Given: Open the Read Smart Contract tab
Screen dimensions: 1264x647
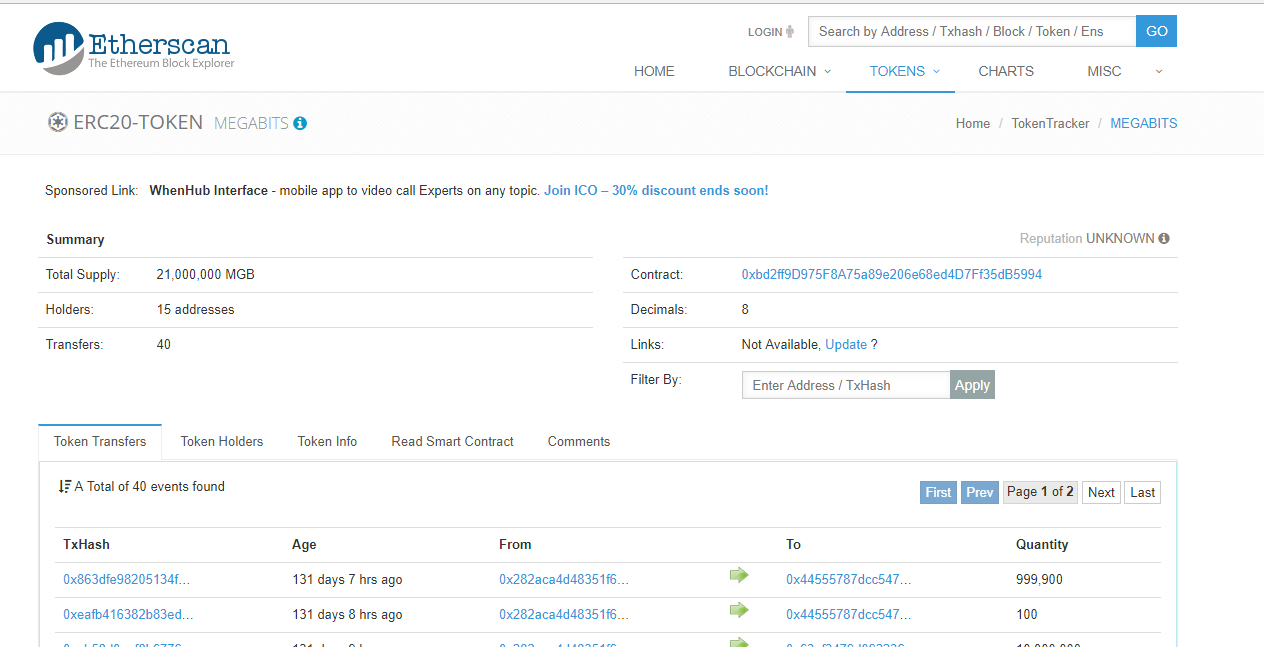Looking at the screenshot, I should point(452,441).
